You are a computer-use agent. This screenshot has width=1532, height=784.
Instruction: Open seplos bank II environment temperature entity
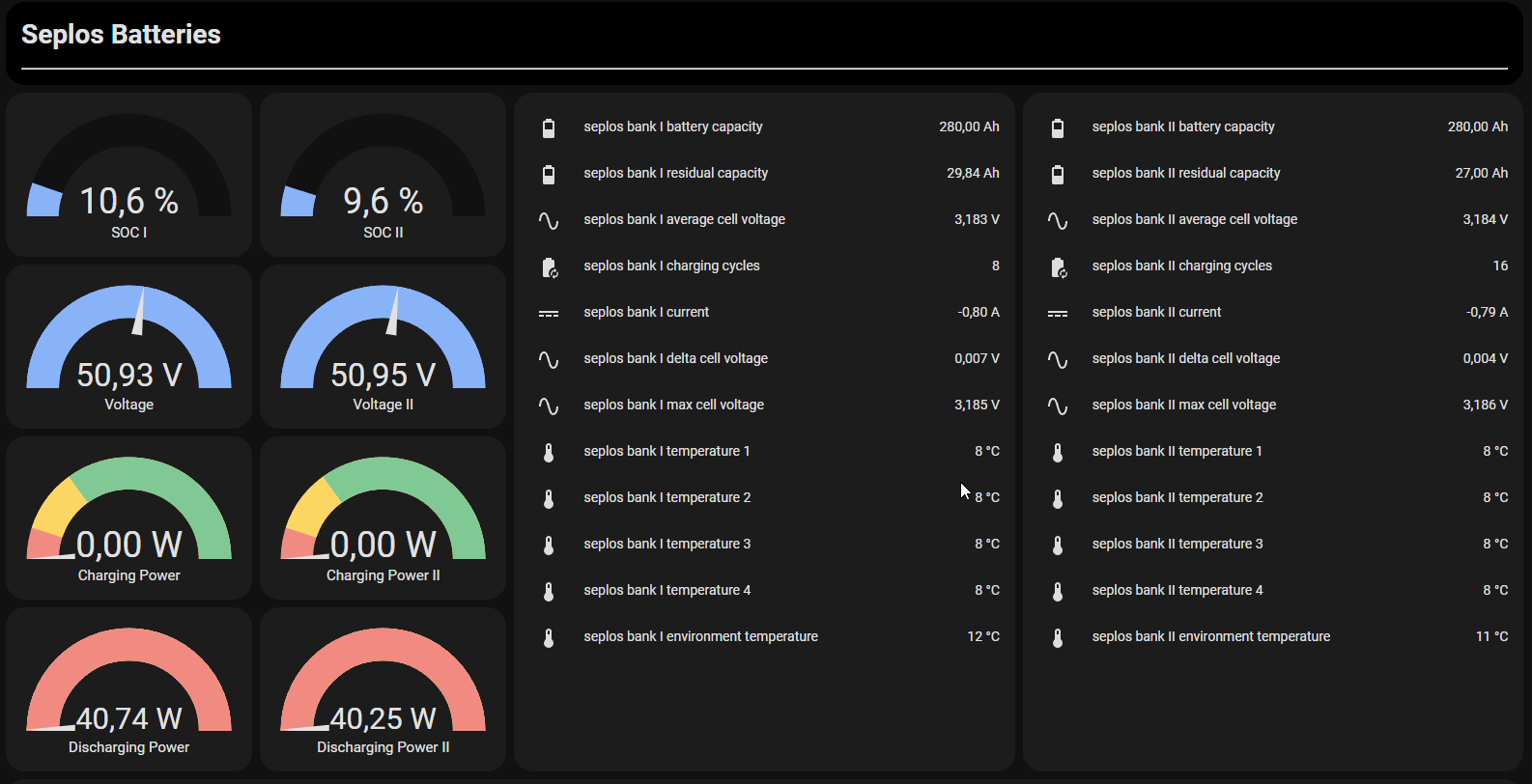[1273, 636]
